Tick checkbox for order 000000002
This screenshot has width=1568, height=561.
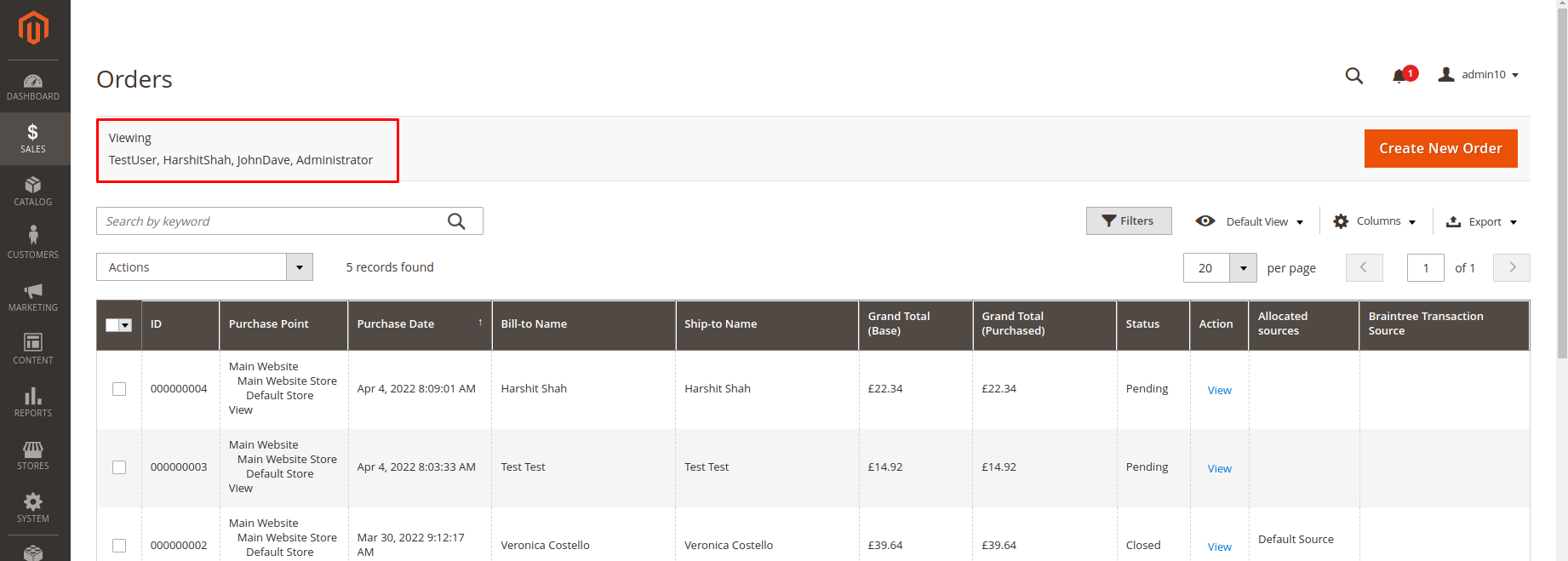tap(119, 546)
